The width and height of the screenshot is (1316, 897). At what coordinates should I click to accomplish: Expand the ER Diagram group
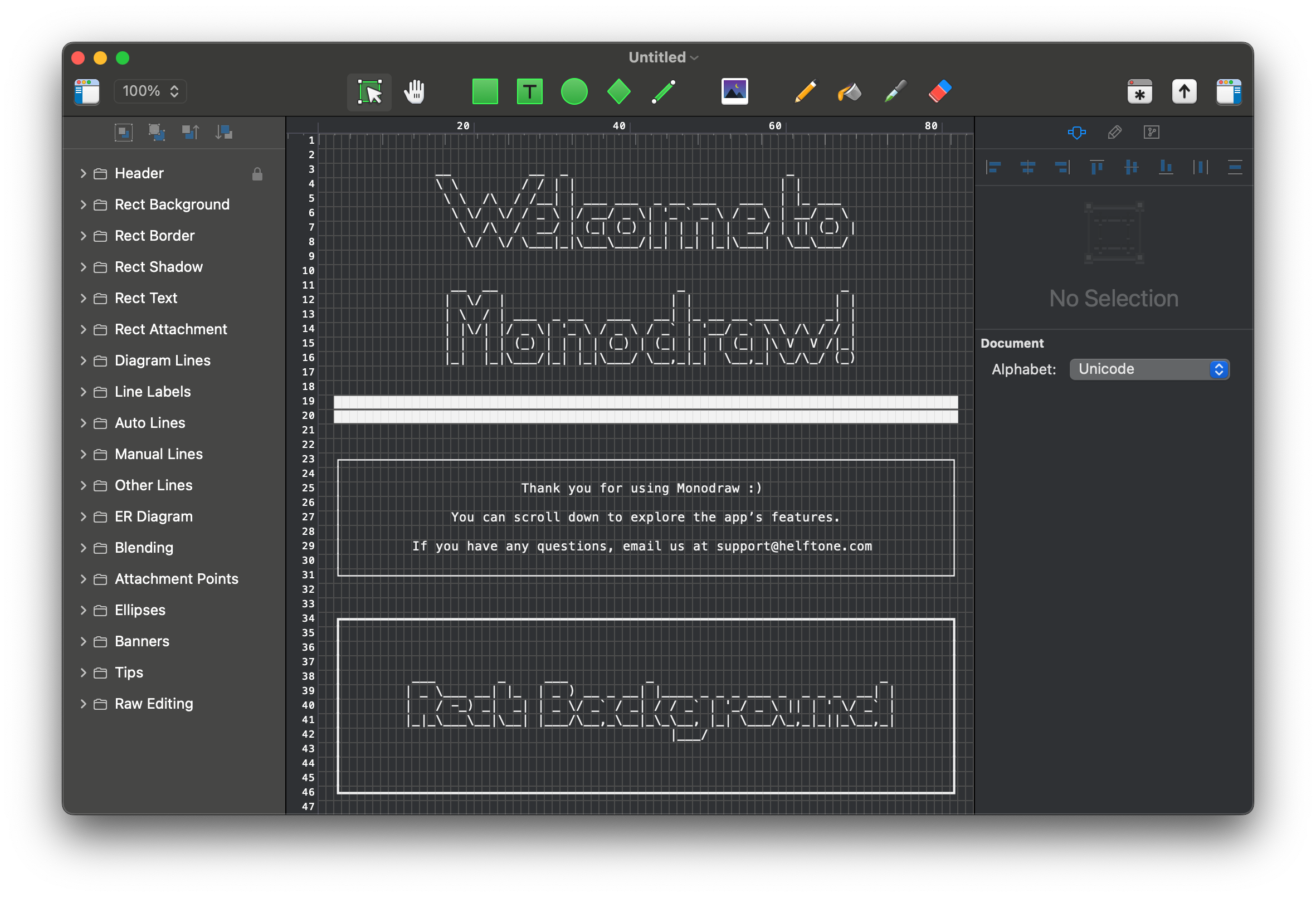pyautogui.click(x=83, y=516)
